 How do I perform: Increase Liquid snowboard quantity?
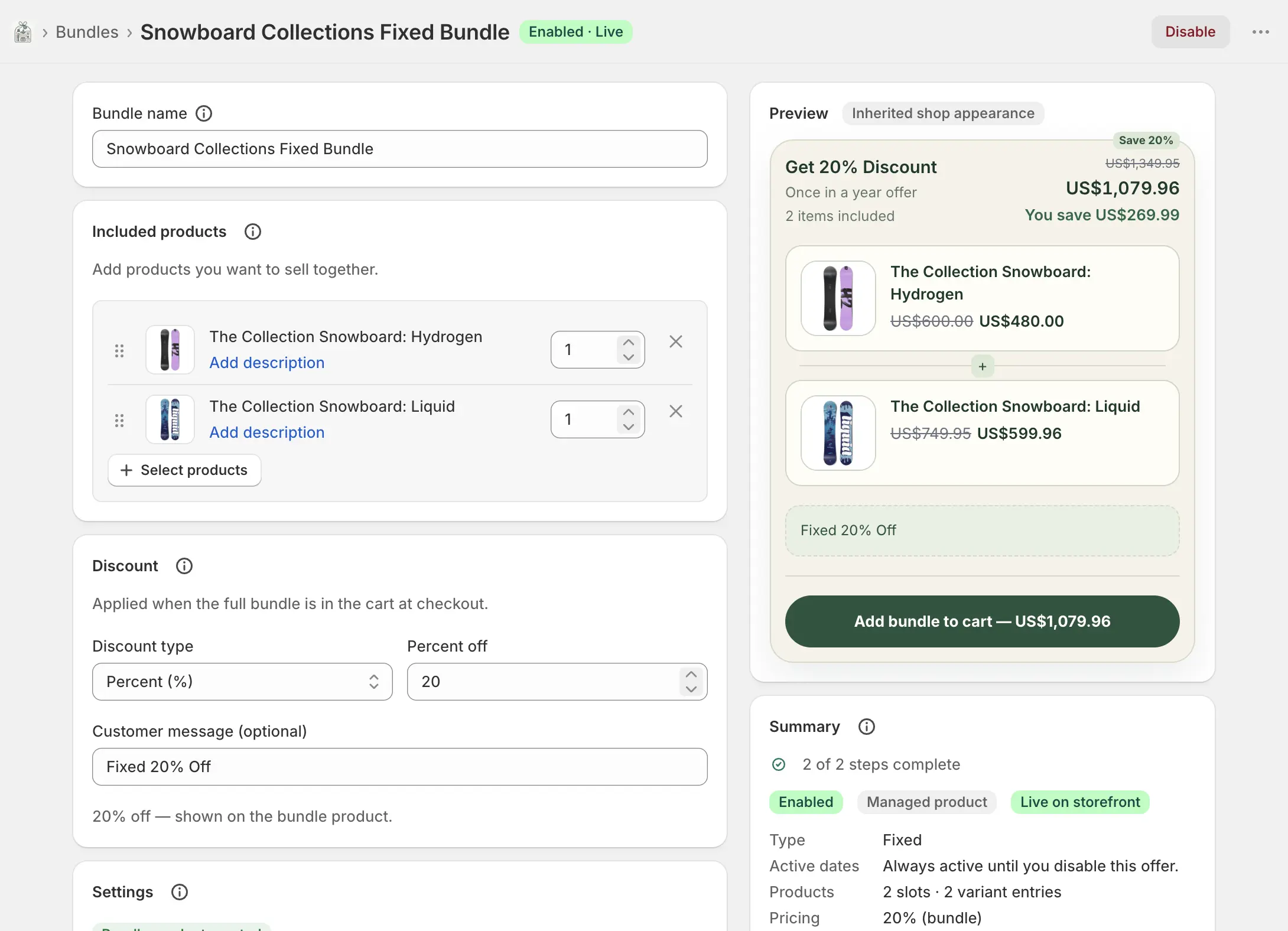(x=629, y=412)
